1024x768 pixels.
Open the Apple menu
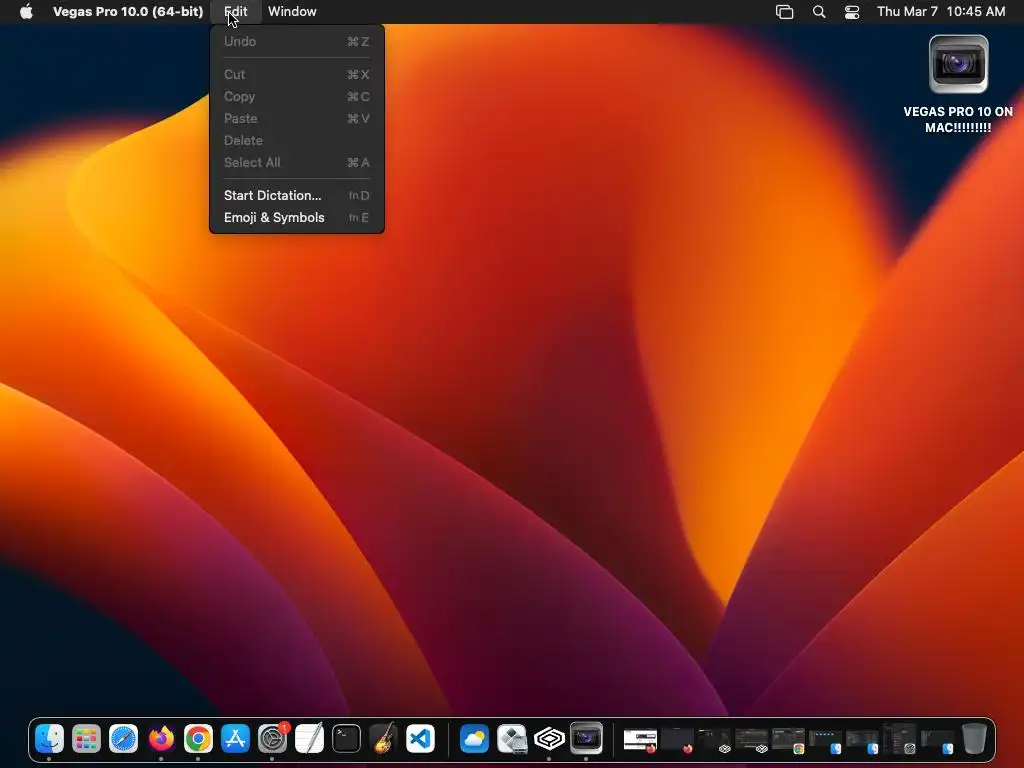(x=26, y=11)
